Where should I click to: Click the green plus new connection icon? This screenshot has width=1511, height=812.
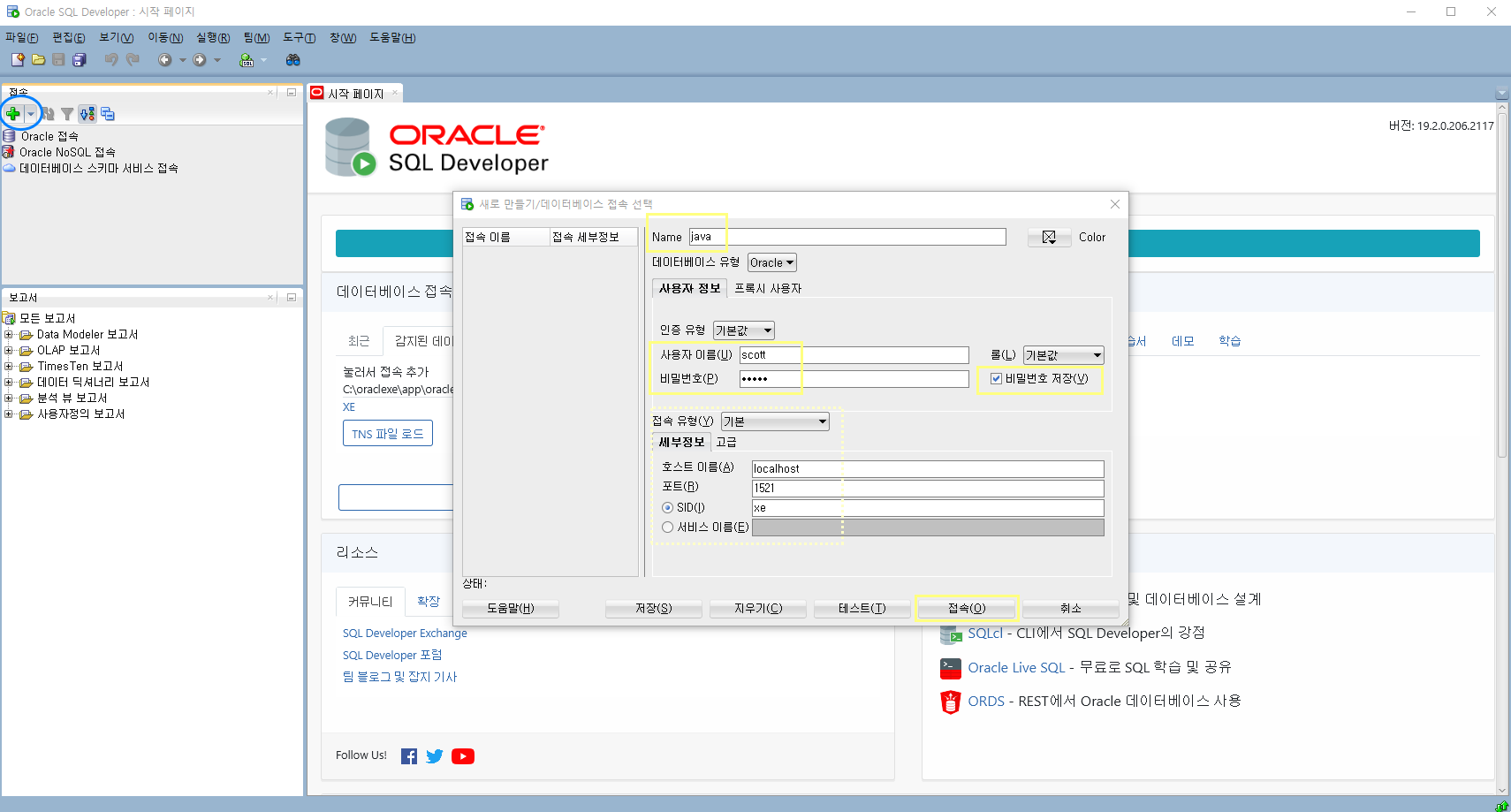click(13, 114)
